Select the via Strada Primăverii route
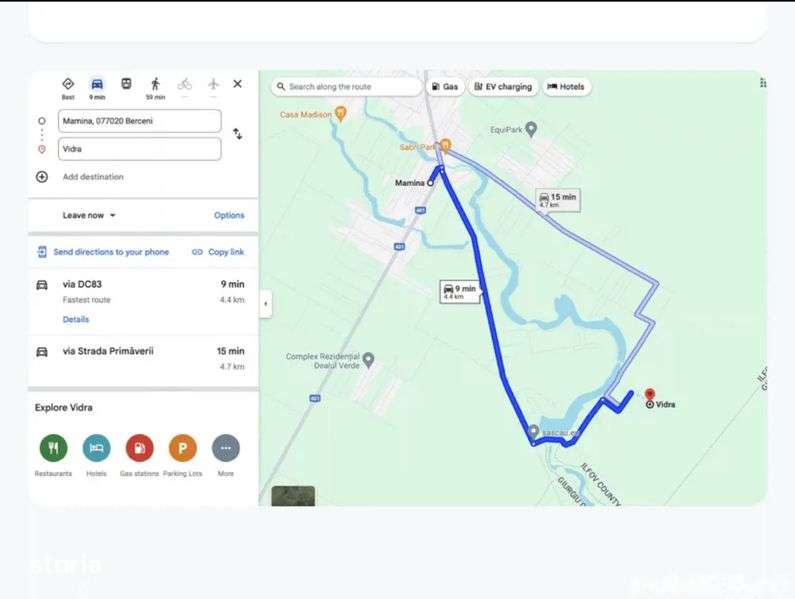 (x=143, y=359)
